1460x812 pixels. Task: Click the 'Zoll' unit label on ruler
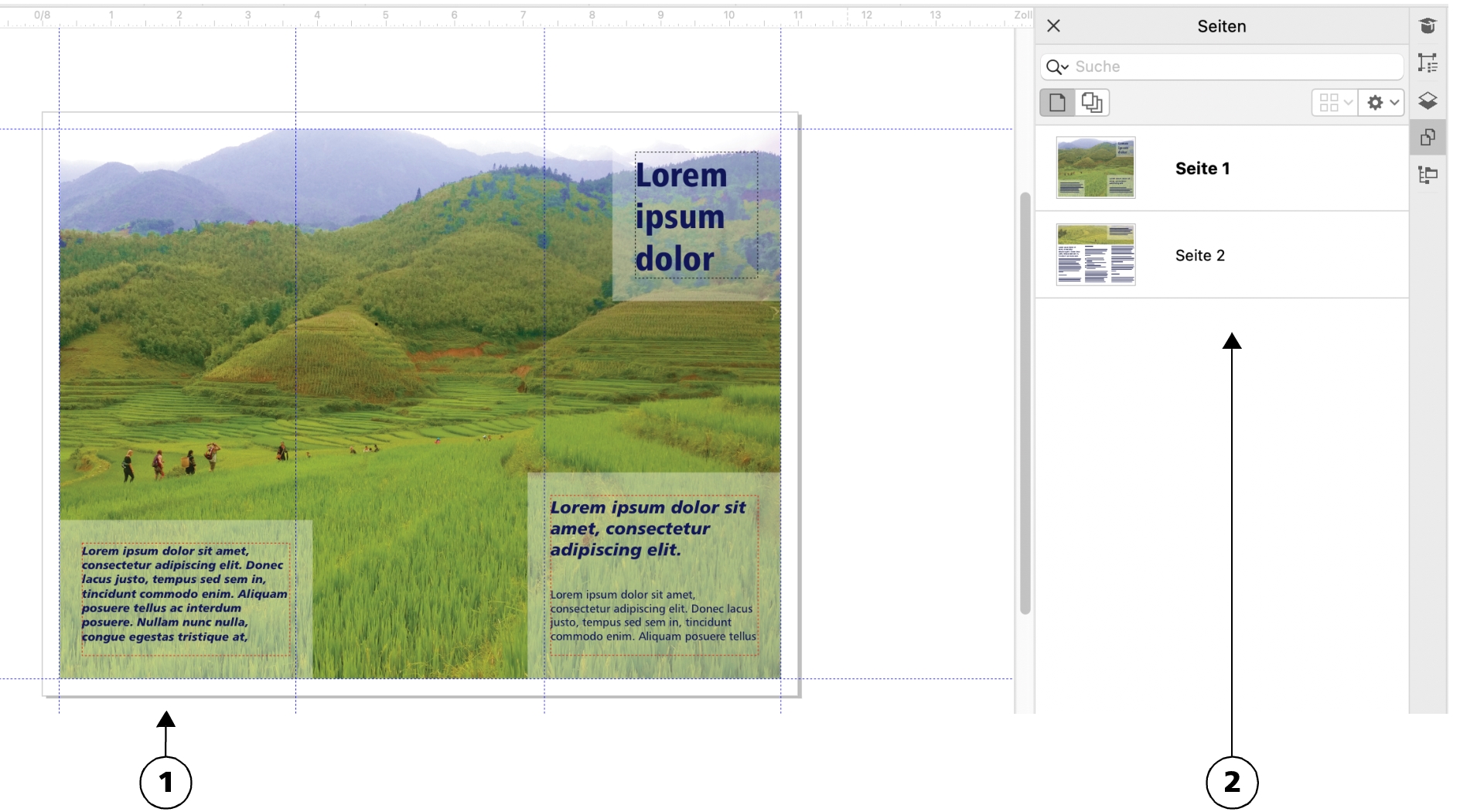[1022, 15]
